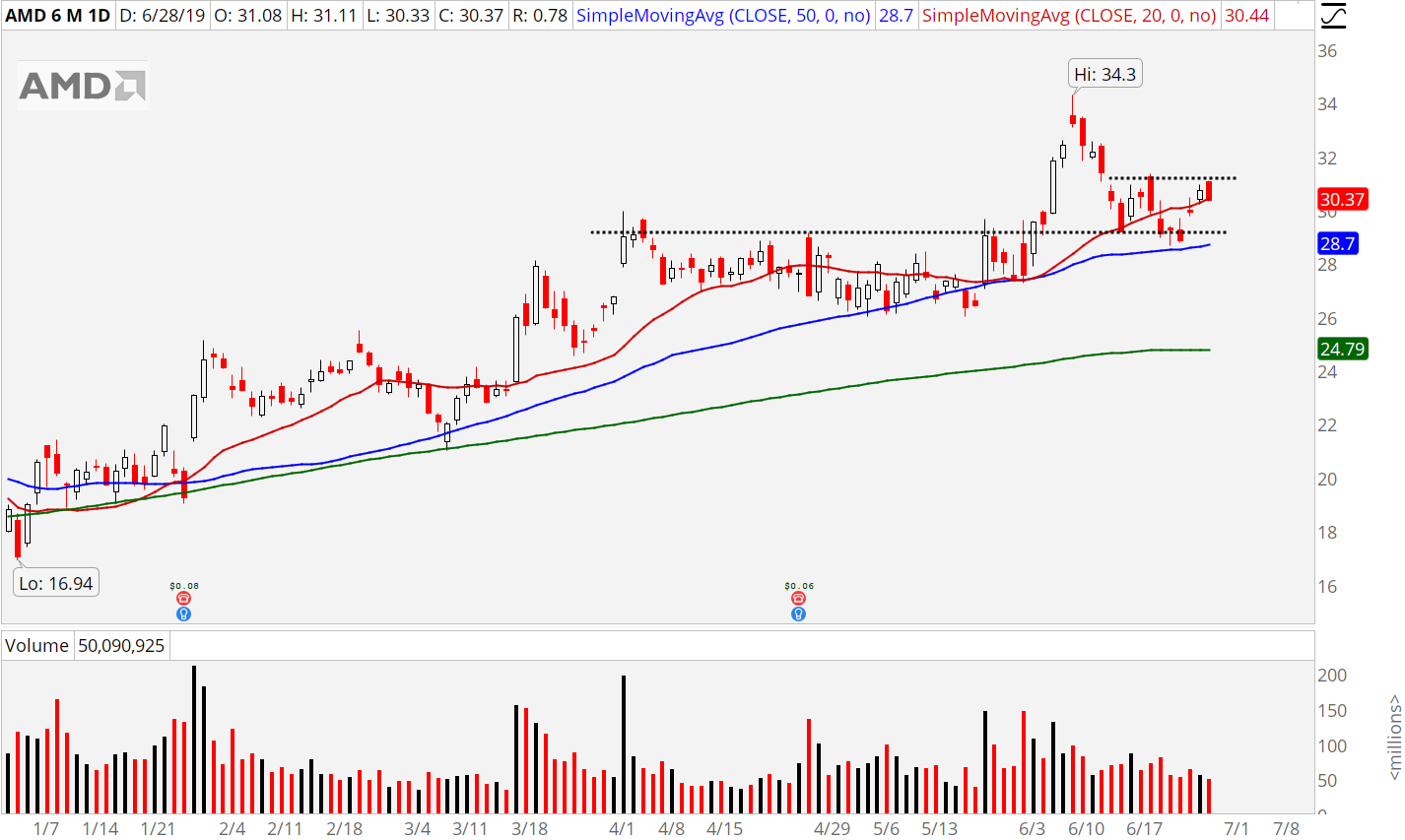Click the H: 31.11 high price readout
This screenshot has width=1405, height=840.
pyautogui.click(x=324, y=16)
